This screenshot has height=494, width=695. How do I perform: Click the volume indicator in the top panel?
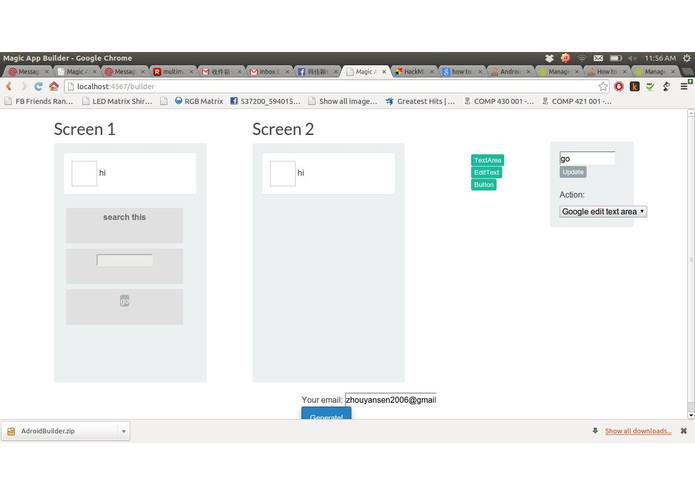click(633, 58)
